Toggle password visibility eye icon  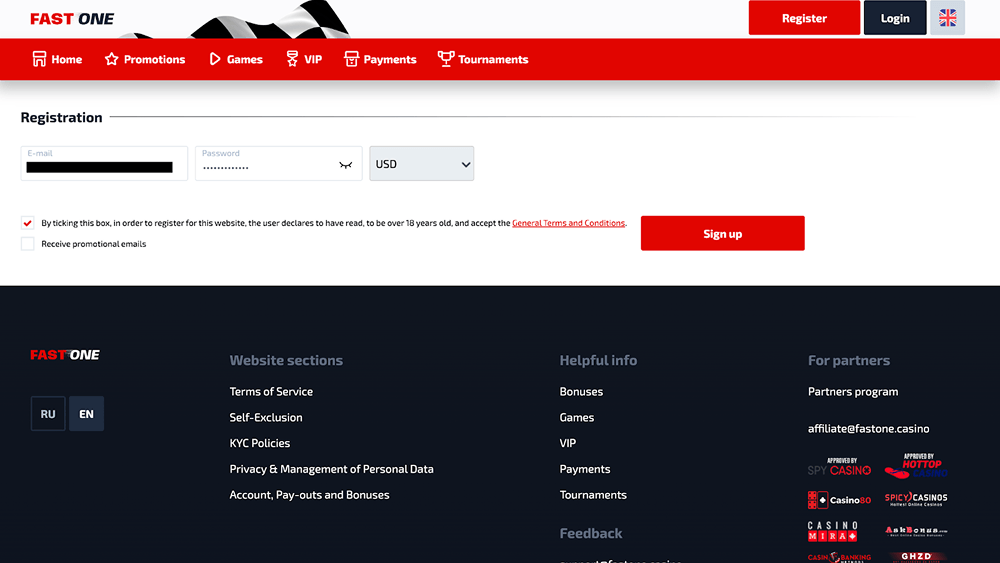click(x=346, y=165)
